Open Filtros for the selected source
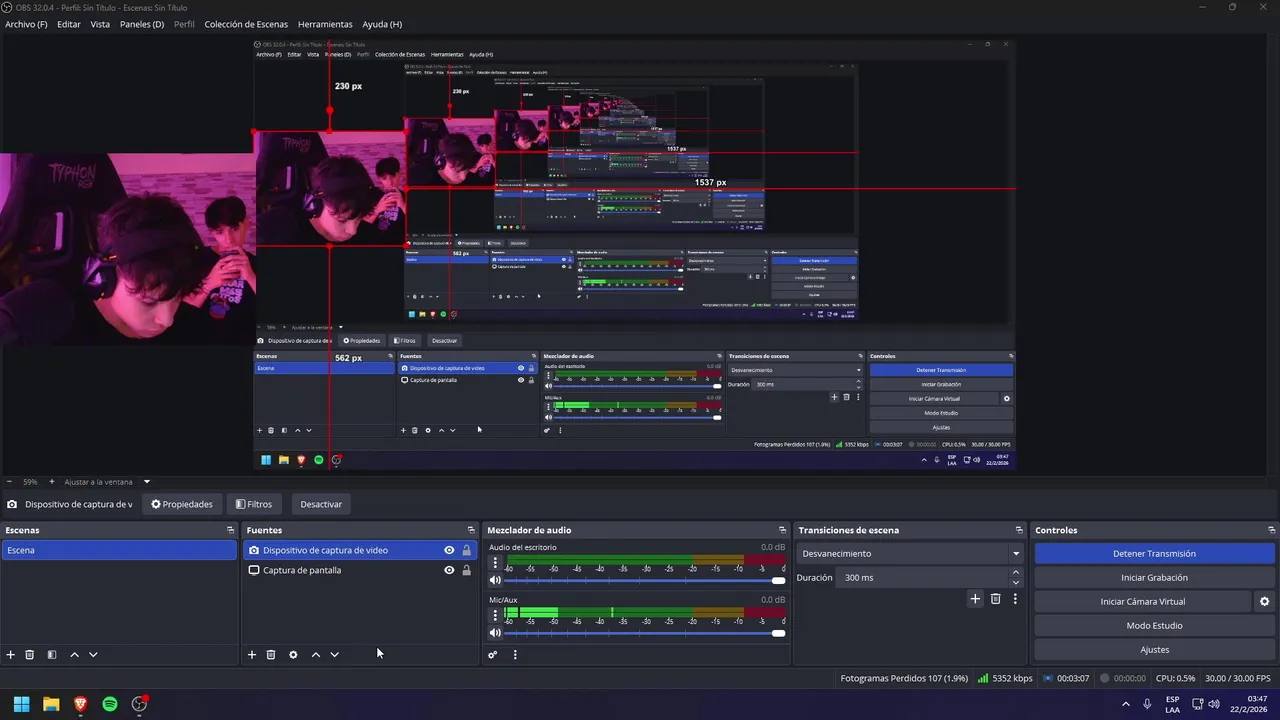This screenshot has width=1280, height=720. 254,504
